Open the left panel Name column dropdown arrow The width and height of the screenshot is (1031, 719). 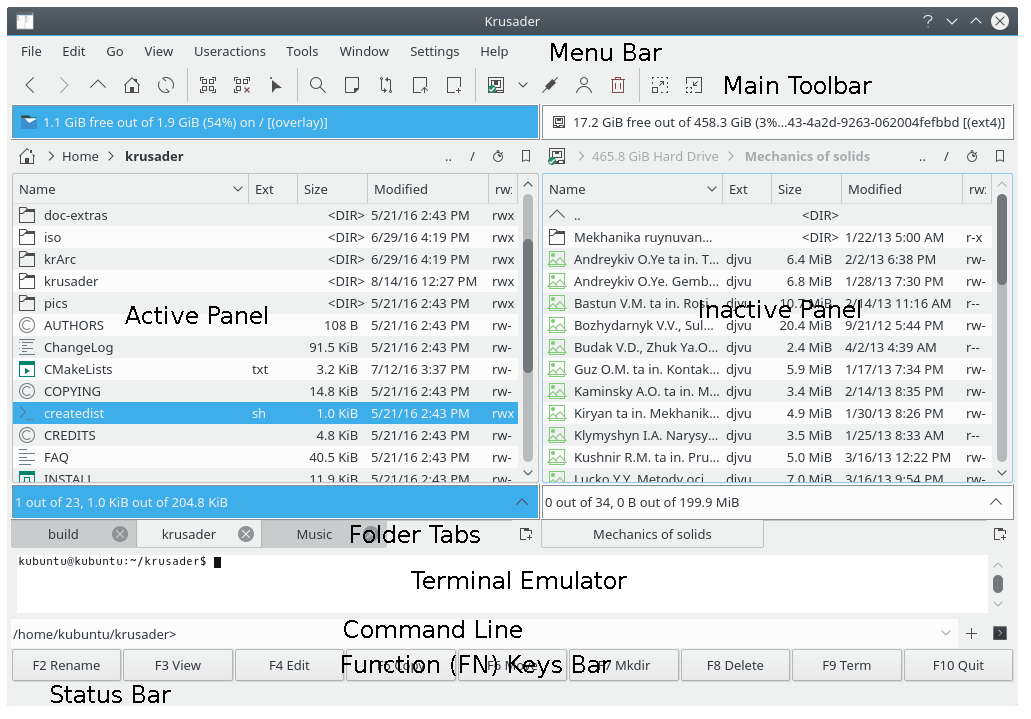pyautogui.click(x=238, y=189)
